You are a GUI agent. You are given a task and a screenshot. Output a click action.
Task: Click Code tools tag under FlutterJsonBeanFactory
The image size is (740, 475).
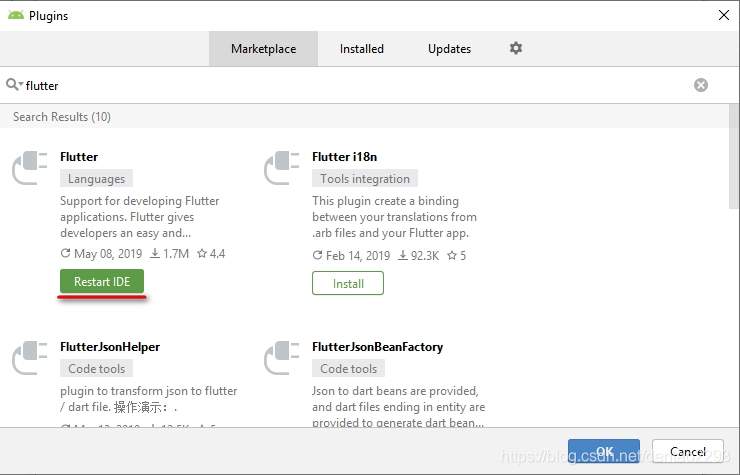[348, 368]
